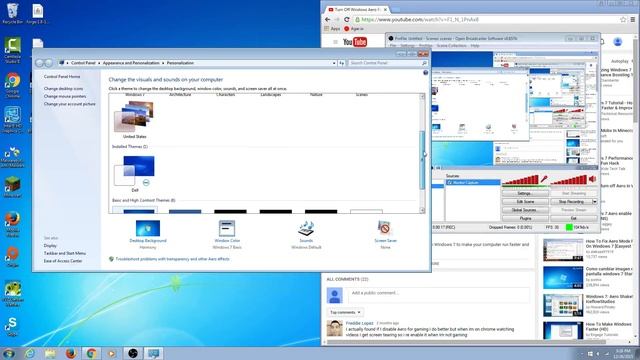Launch the Mozilla Firefox desktop shortcut
This screenshot has height=360, width=640.
point(12,224)
